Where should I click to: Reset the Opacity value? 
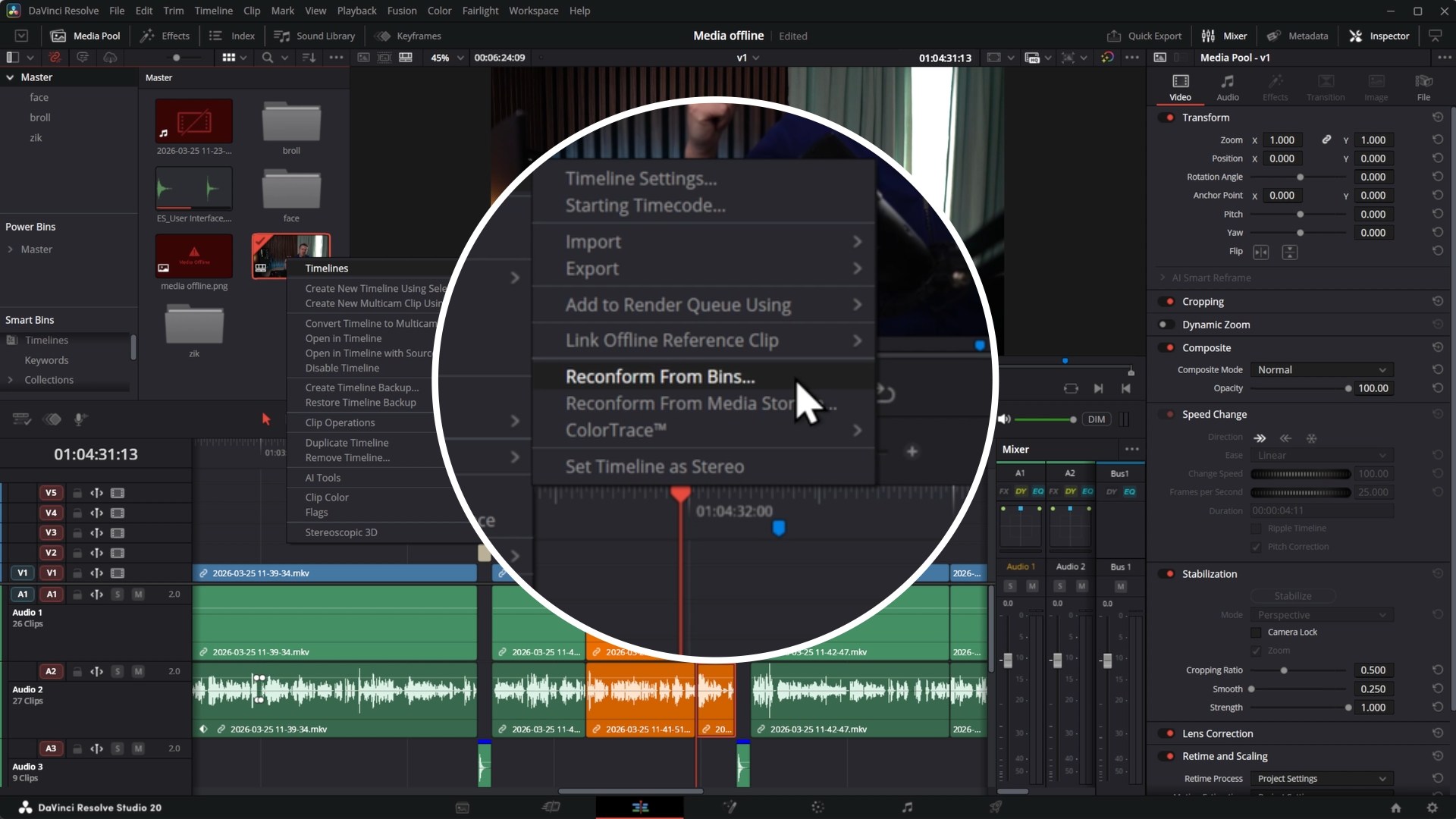pyautogui.click(x=1437, y=388)
